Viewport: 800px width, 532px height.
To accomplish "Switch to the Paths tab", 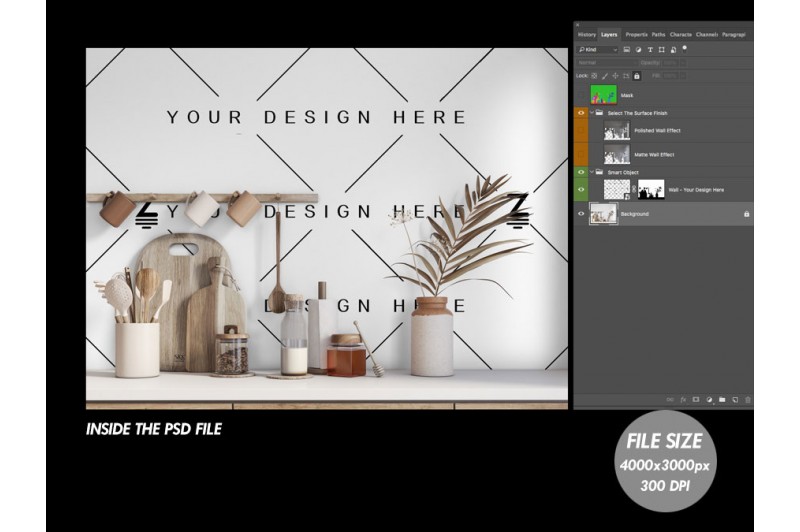I will coord(659,35).
